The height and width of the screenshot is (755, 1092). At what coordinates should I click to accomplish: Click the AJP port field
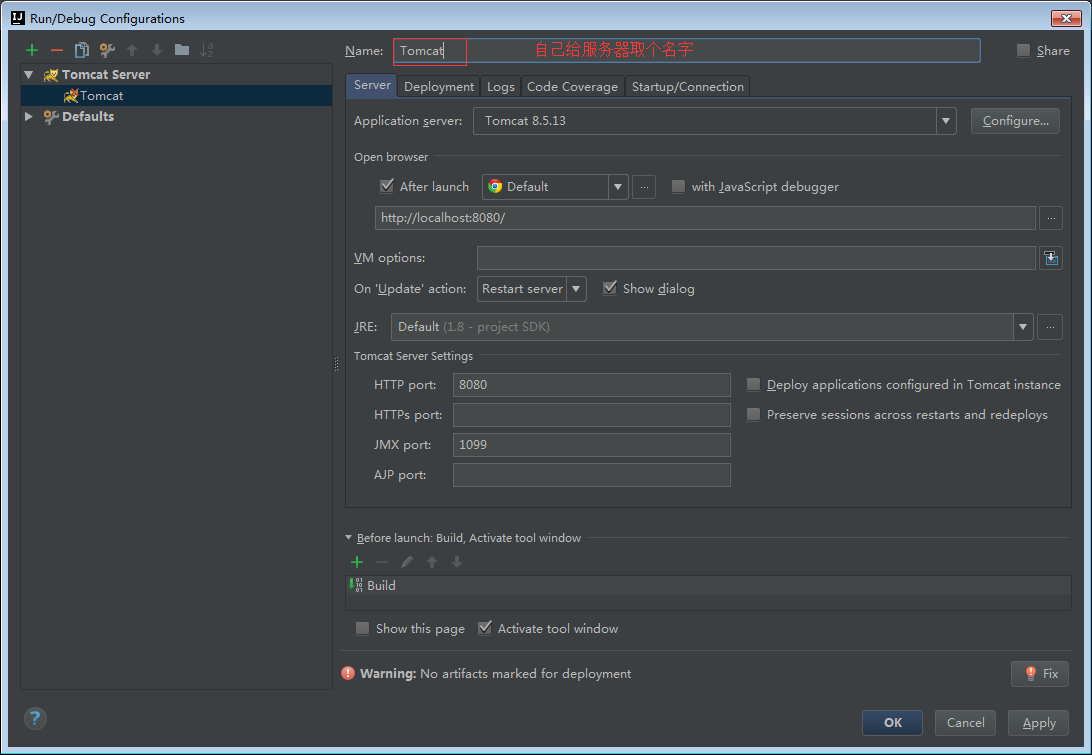coord(591,474)
